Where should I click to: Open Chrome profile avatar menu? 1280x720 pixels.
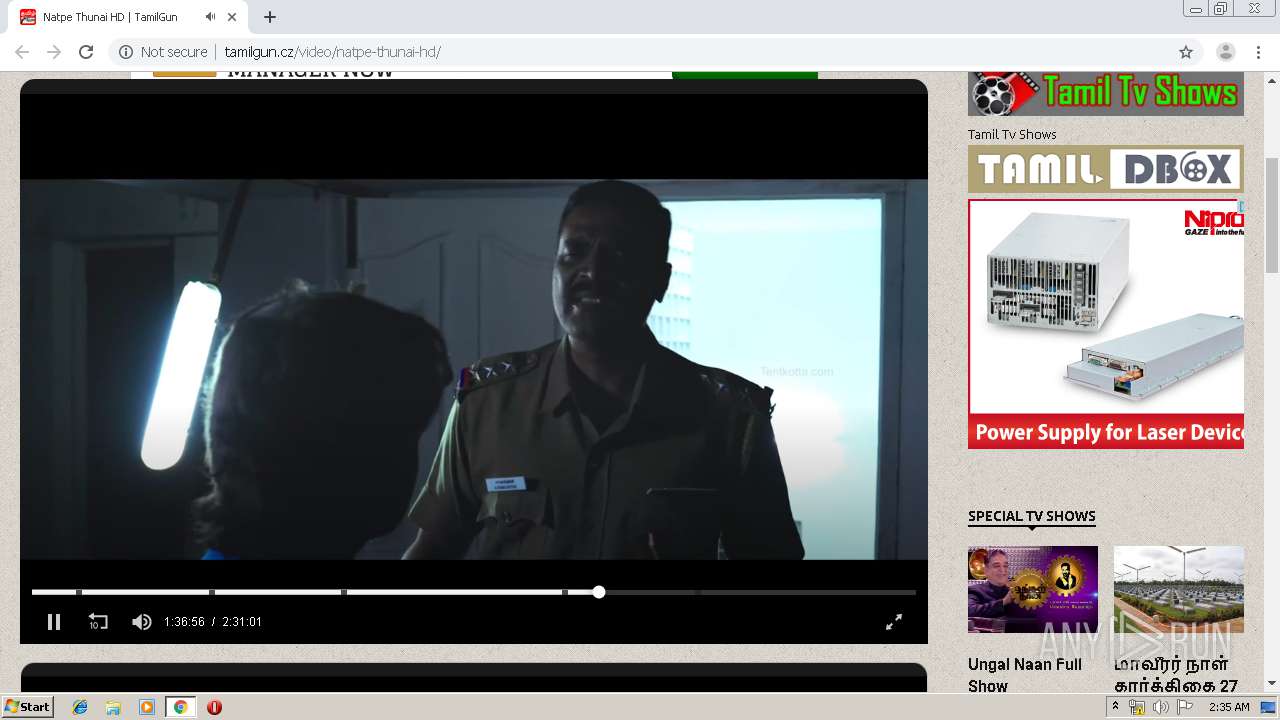click(1226, 52)
